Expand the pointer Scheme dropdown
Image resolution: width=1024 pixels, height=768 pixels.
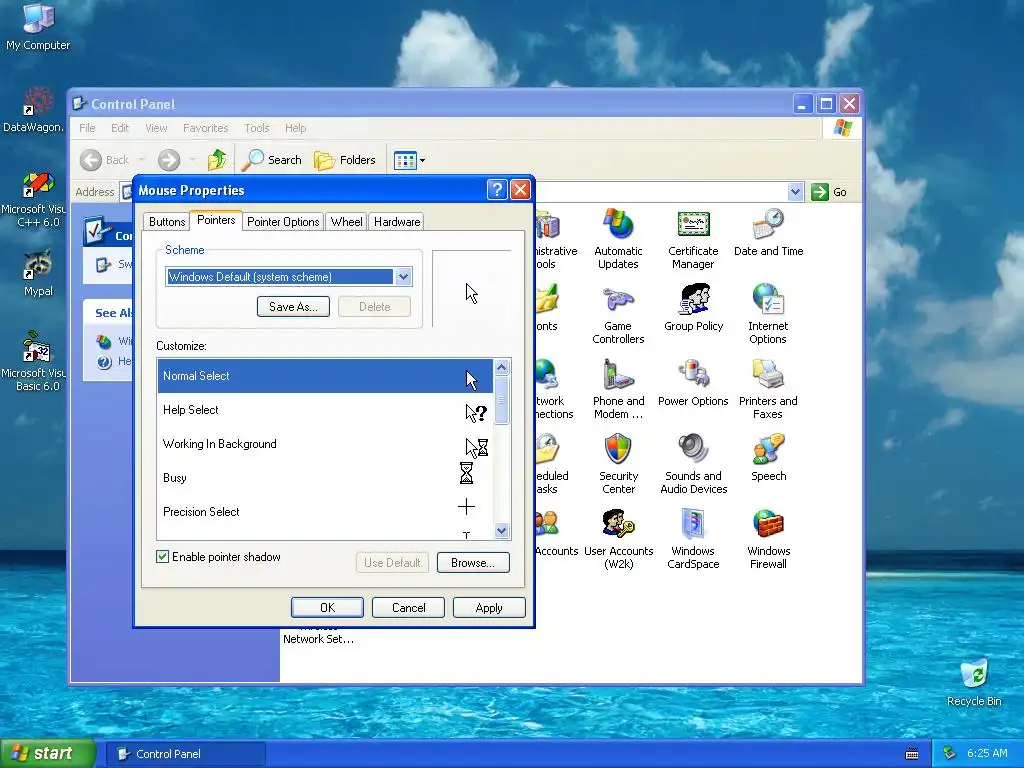pos(403,277)
